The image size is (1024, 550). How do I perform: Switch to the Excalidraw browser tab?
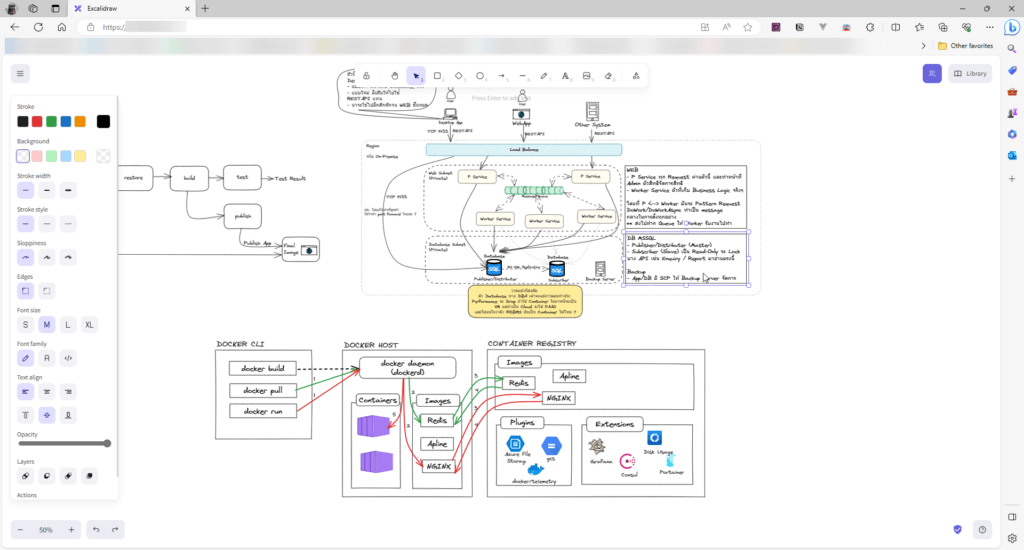point(131,8)
